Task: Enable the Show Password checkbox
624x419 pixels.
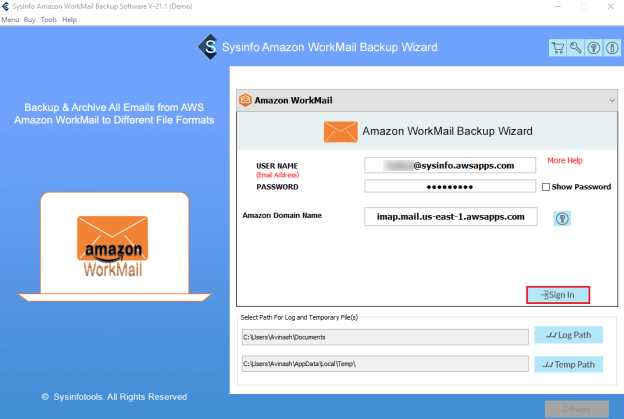Action: (546, 187)
